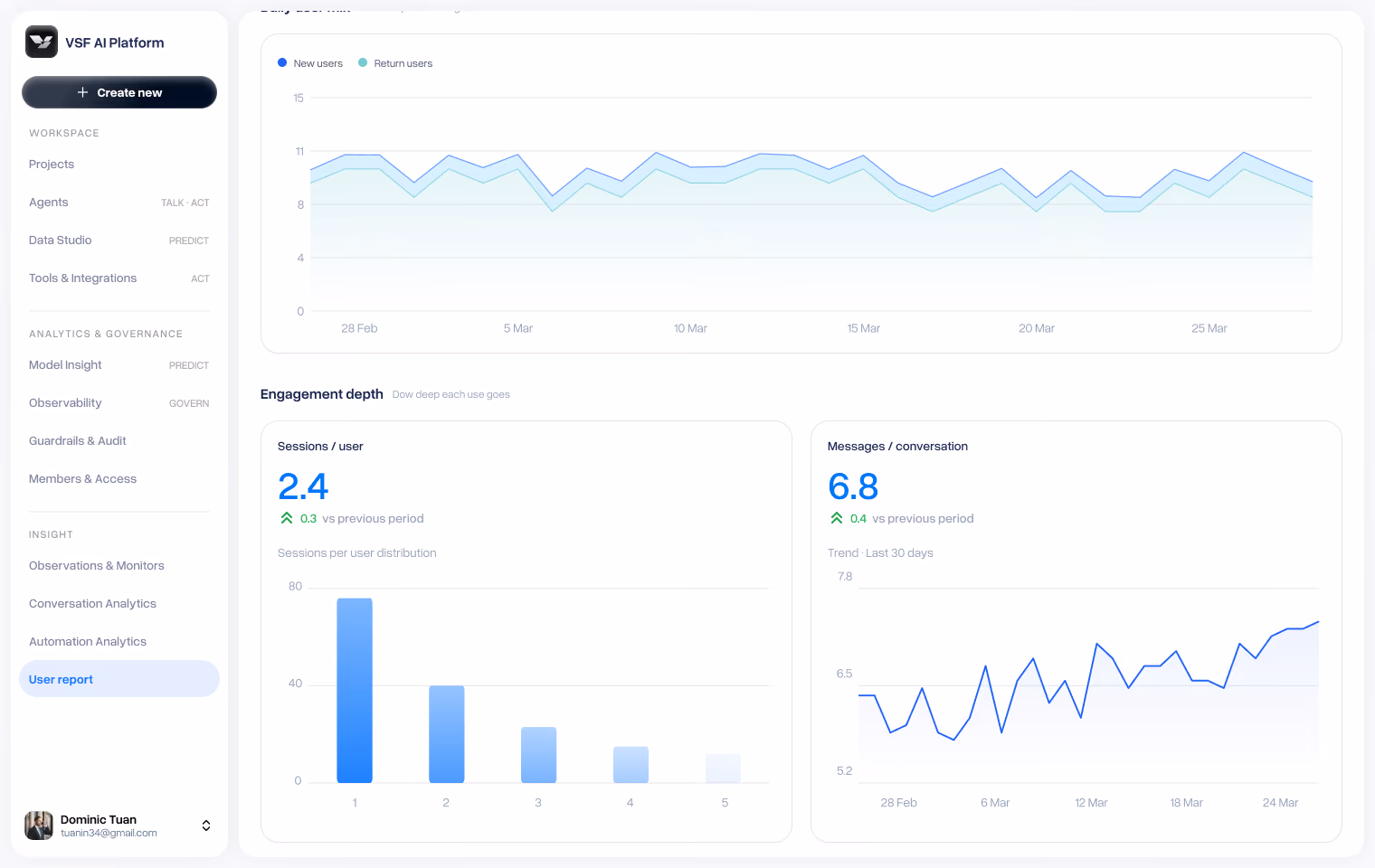The width and height of the screenshot is (1375, 868).
Task: Click the 2.4 sessions per user value
Action: point(303,486)
